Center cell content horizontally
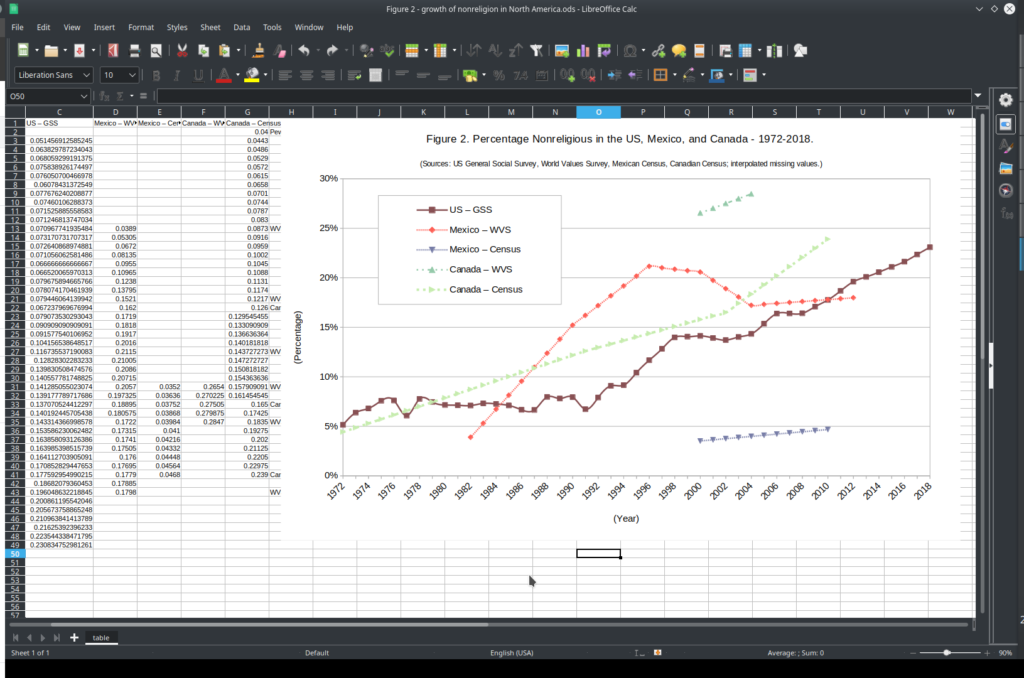1024x678 pixels. coord(306,75)
